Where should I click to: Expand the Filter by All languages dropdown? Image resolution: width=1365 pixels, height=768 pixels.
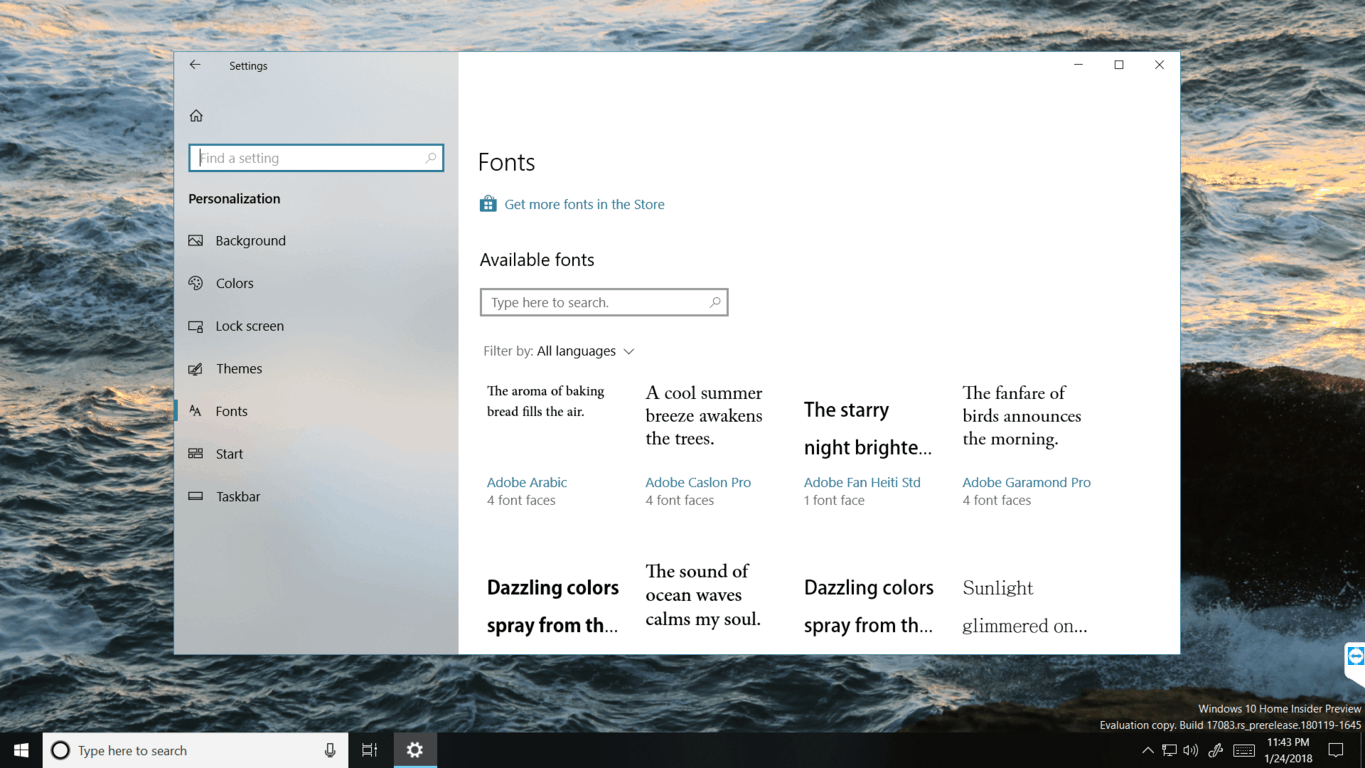tap(559, 351)
